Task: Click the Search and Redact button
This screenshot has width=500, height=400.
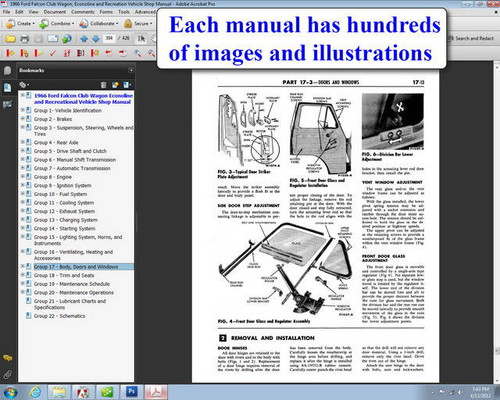Action: coord(471,38)
